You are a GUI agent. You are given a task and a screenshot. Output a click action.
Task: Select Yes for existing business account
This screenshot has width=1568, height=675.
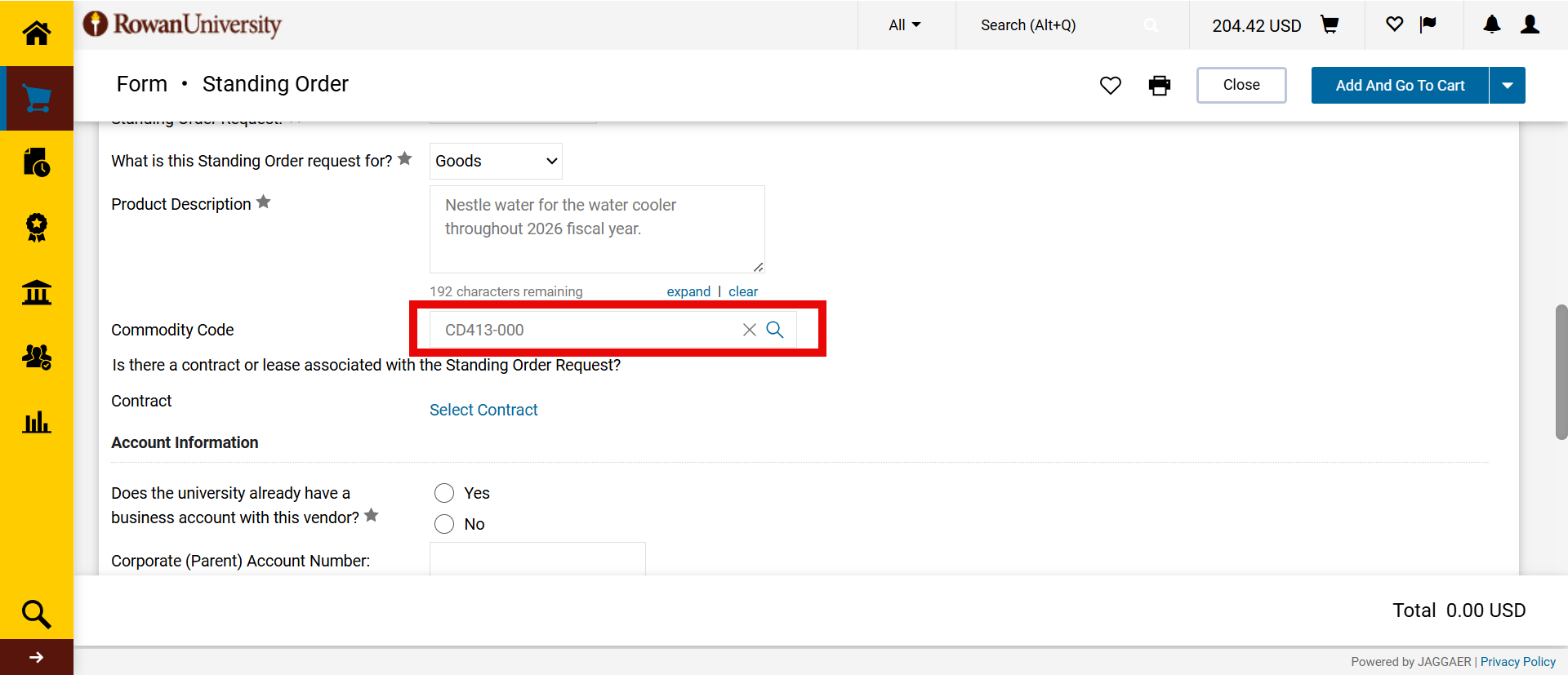coord(444,493)
